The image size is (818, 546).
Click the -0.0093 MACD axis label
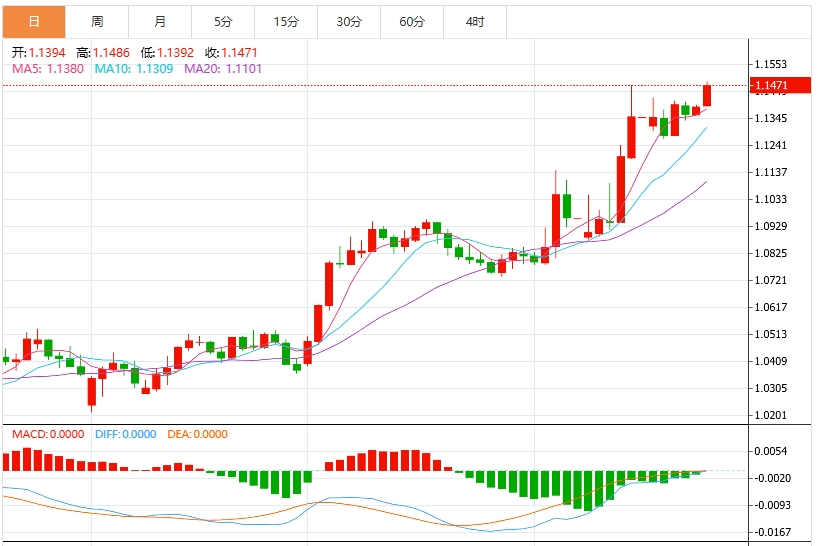tap(772, 505)
